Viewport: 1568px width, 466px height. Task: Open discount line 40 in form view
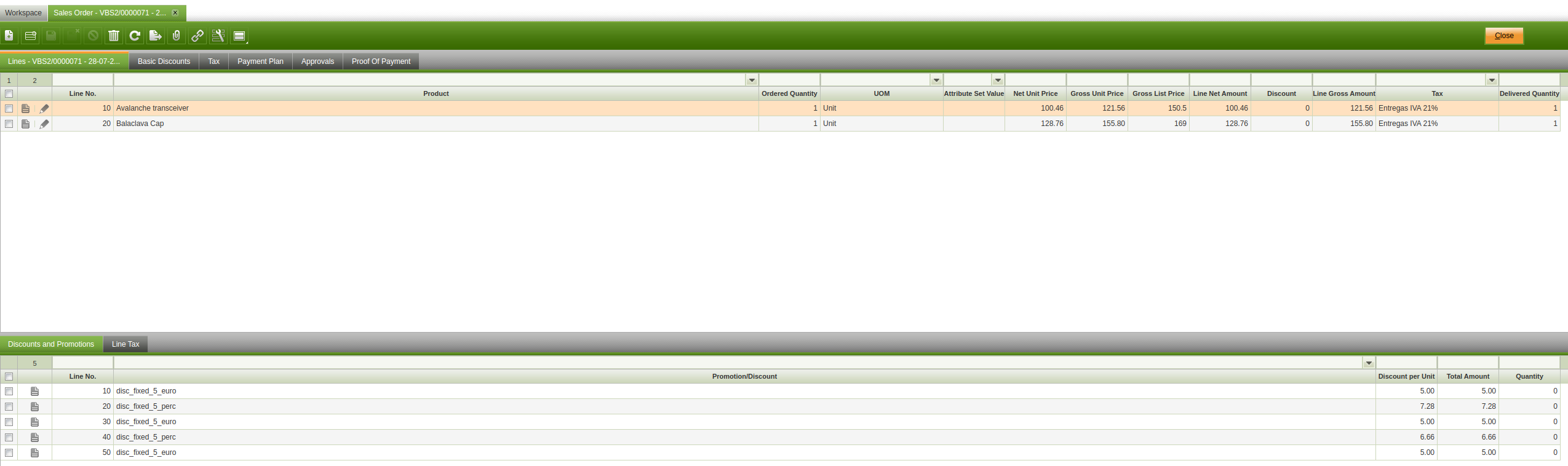pyautogui.click(x=34, y=437)
